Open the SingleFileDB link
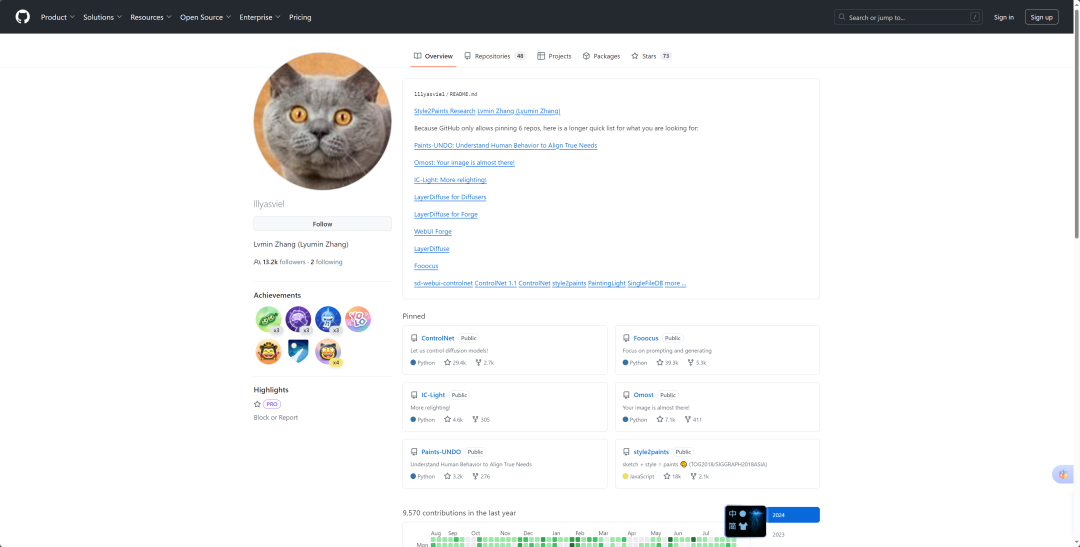Image resolution: width=1080 pixels, height=547 pixels. pos(645,283)
